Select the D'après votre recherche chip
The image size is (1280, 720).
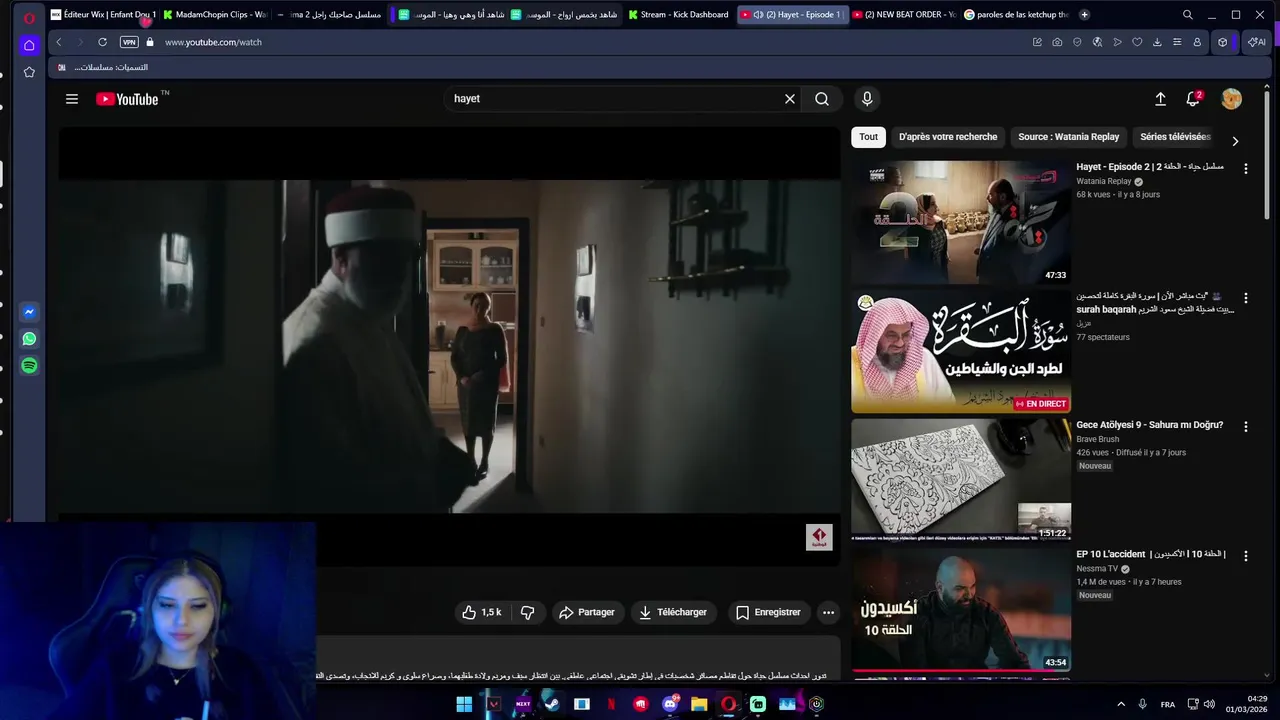click(948, 137)
